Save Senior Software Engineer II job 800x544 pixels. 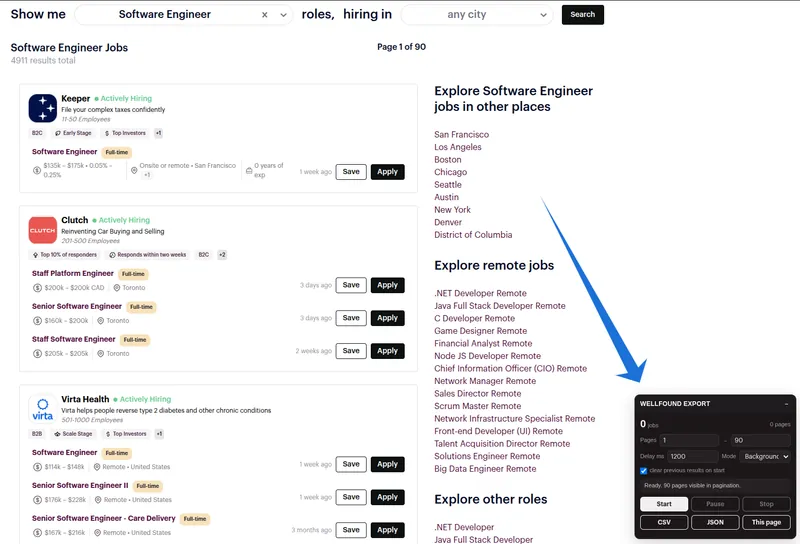(x=351, y=497)
